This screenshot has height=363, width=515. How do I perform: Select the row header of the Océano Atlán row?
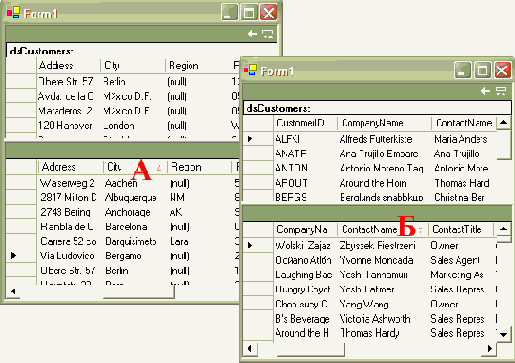coord(258,260)
